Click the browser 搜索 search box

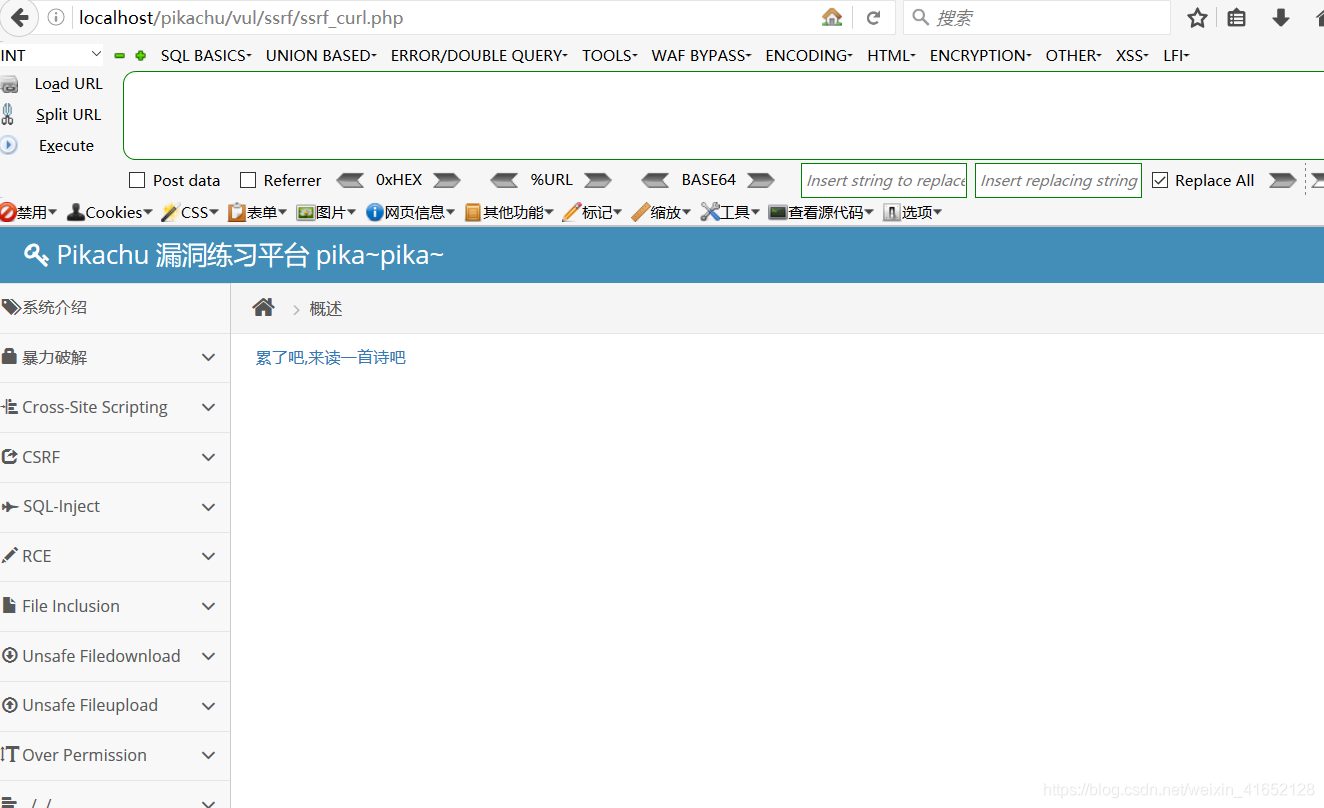click(x=1037, y=18)
